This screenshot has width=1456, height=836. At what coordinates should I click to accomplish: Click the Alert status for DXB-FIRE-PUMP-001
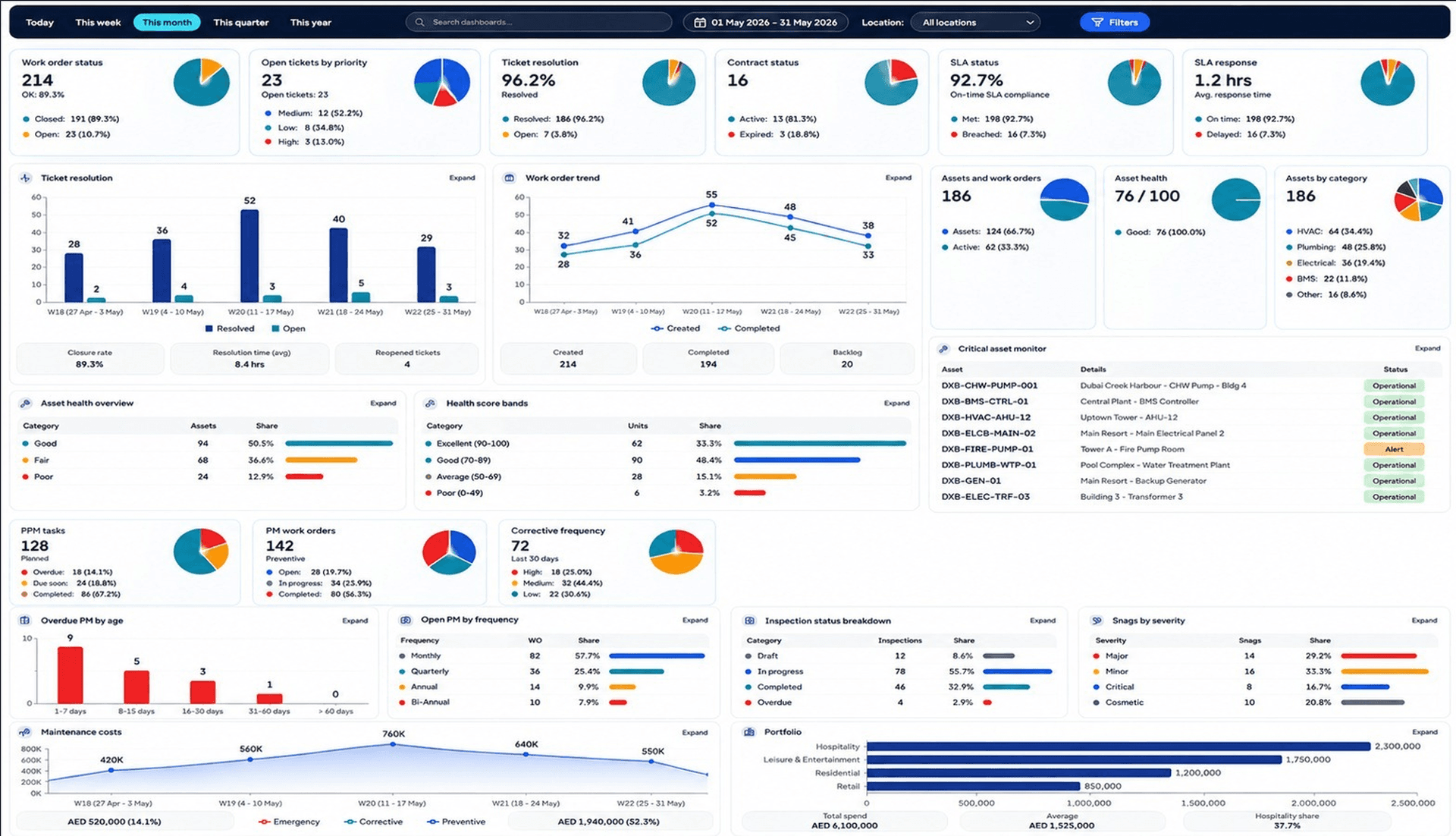[1394, 449]
